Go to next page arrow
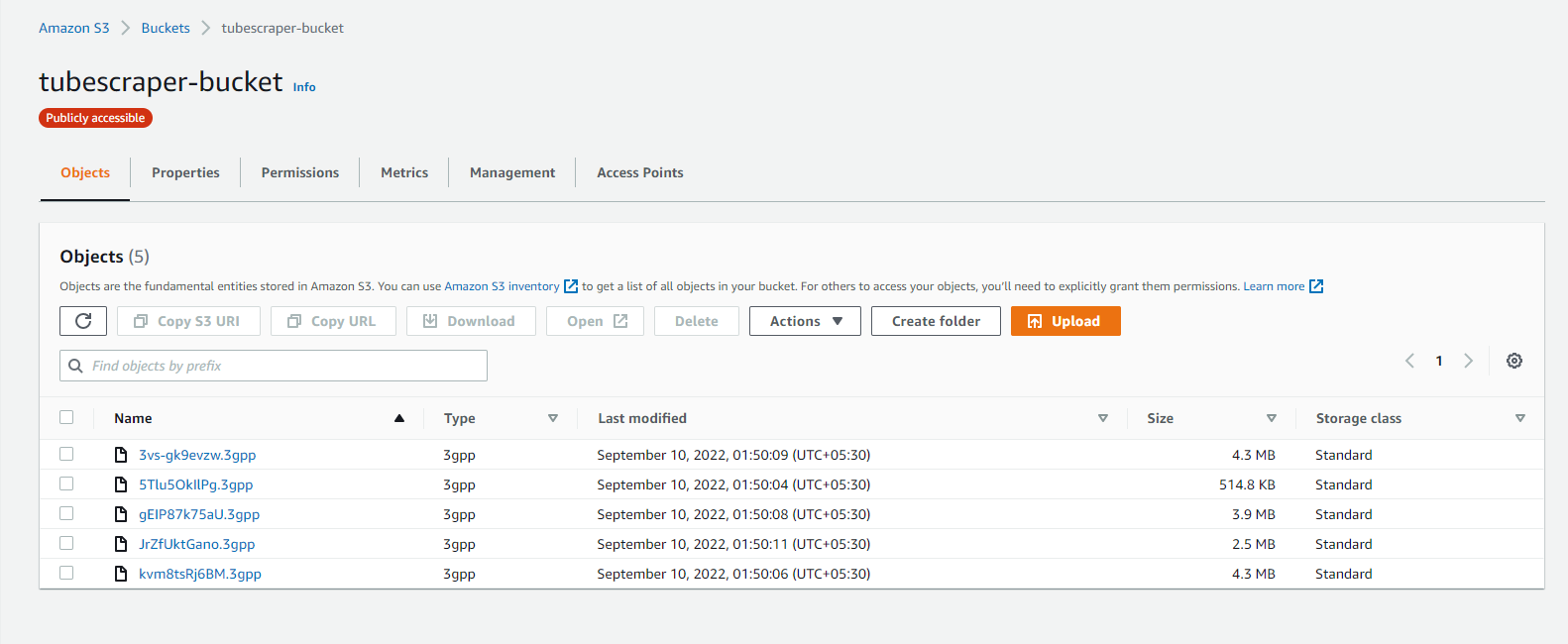This screenshot has width=1568, height=644. (x=1469, y=361)
